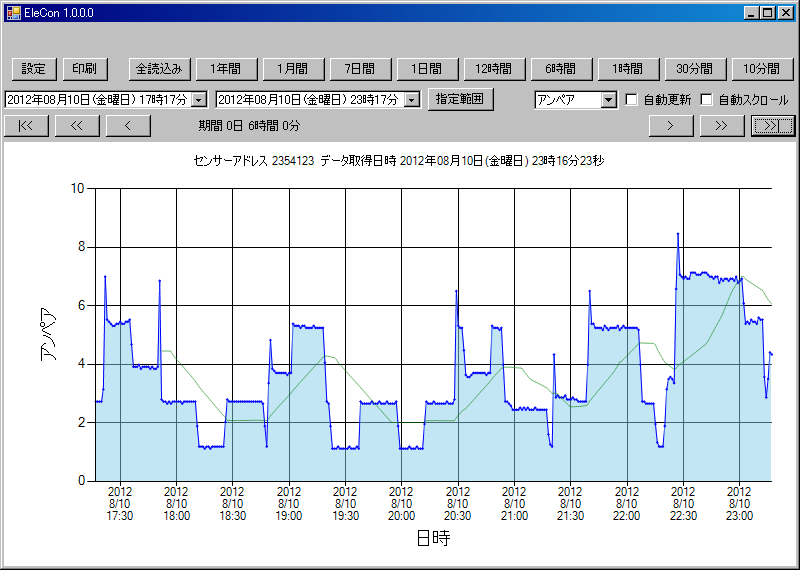Click the EleCon app icon in title bar
This screenshot has width=800, height=570.
[13, 13]
